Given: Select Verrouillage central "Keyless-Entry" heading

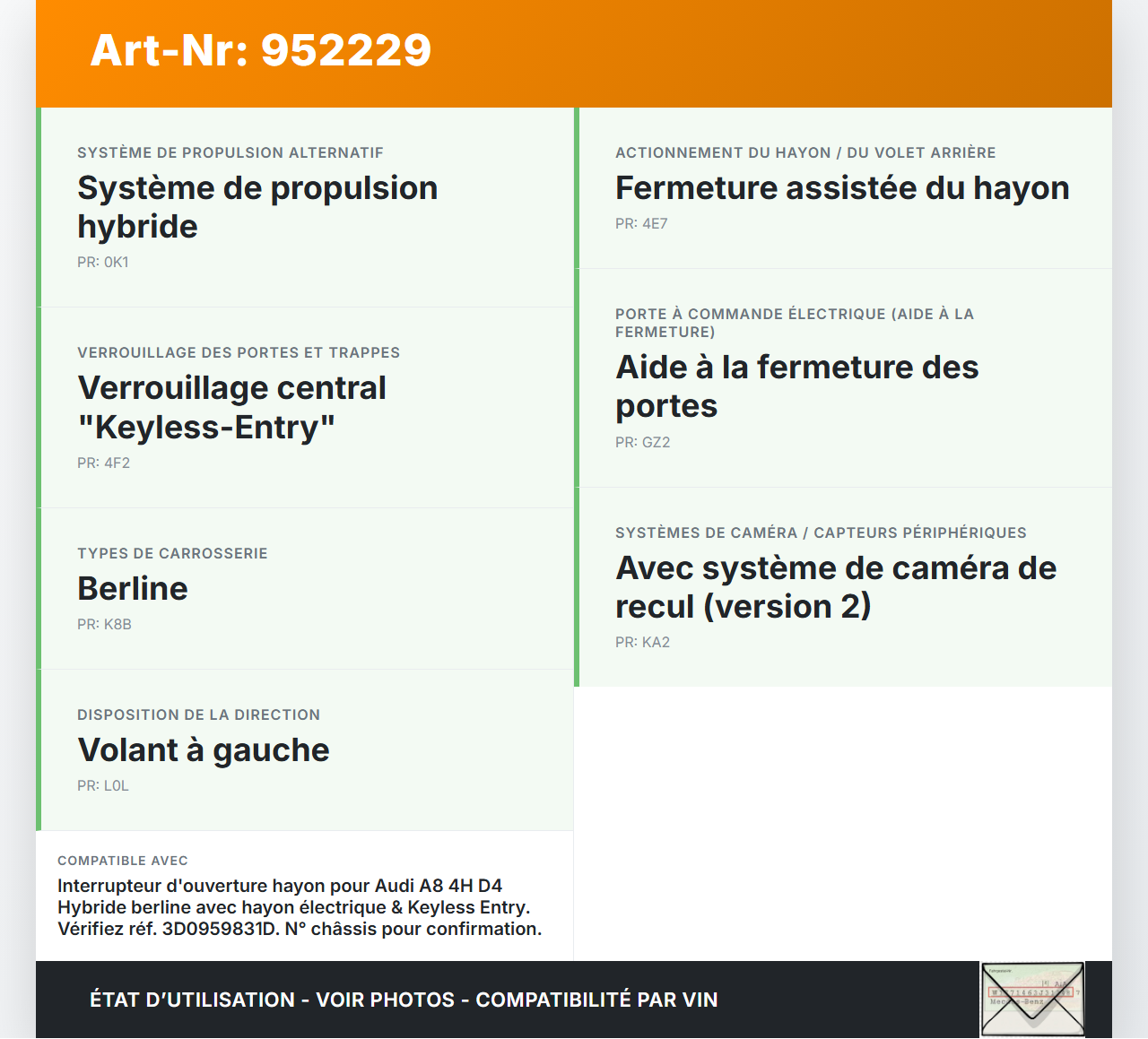Looking at the screenshot, I should coord(231,407).
